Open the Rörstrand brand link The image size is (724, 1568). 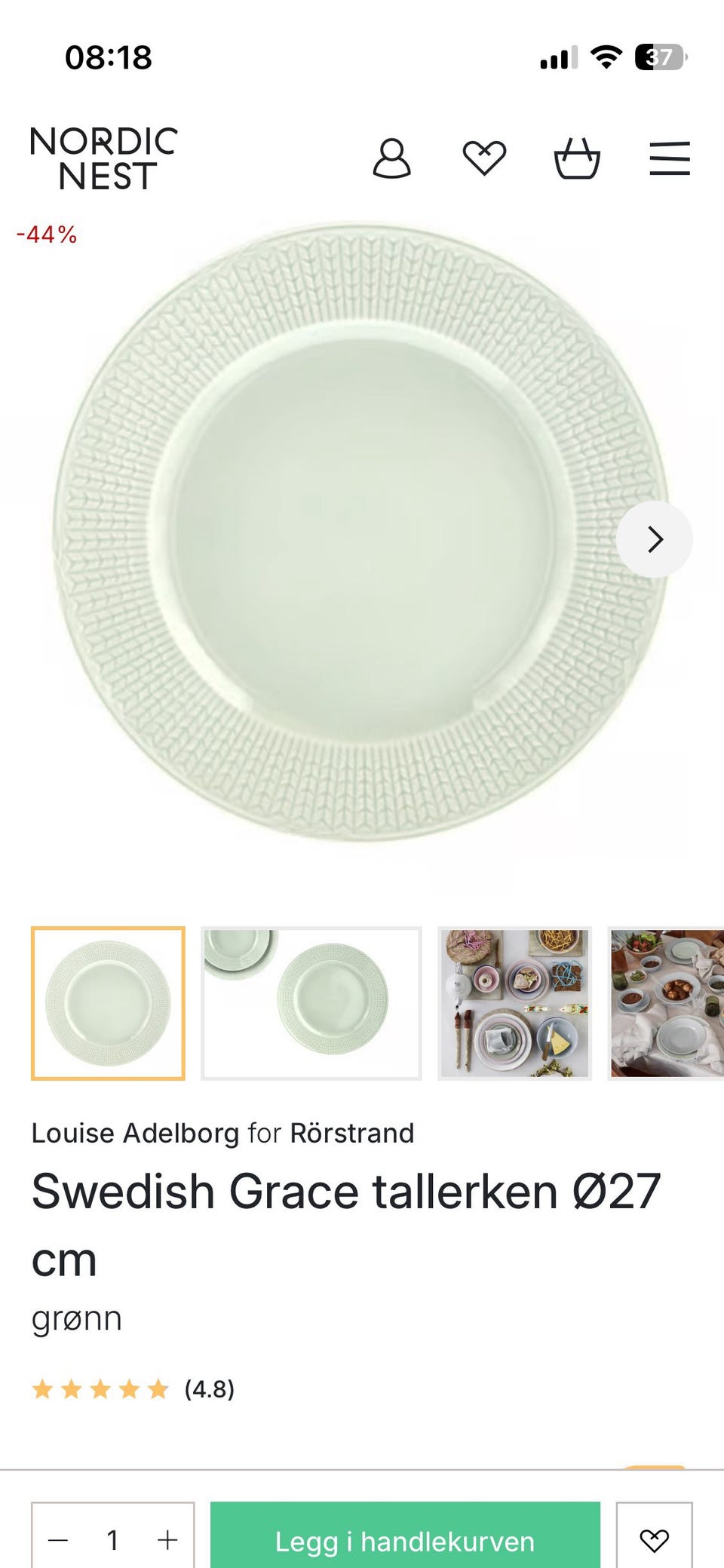click(352, 1133)
